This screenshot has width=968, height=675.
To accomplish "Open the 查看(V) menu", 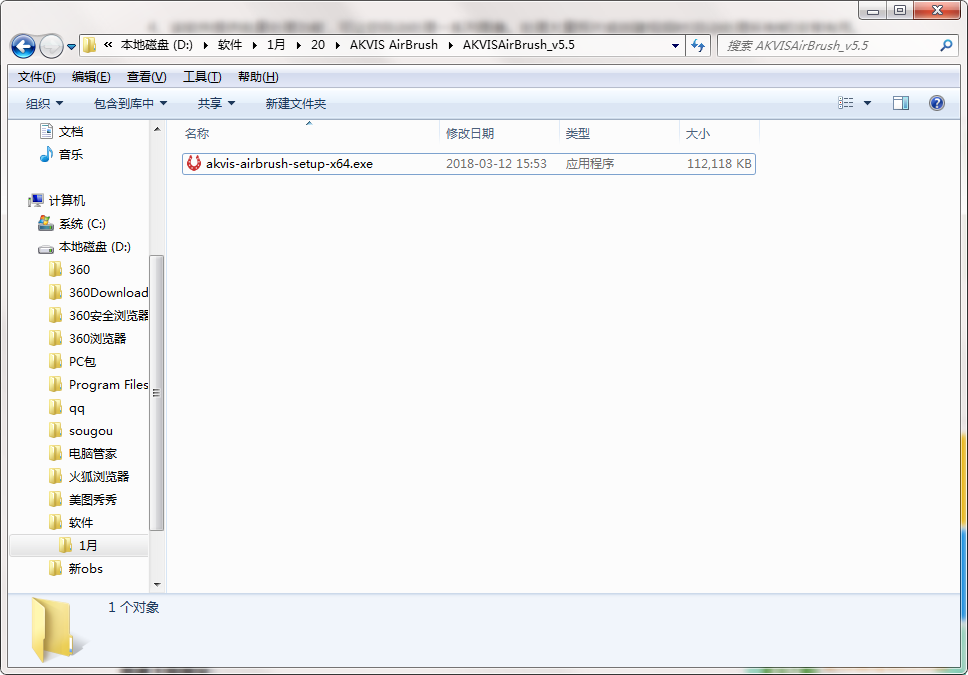I will pyautogui.click(x=146, y=77).
